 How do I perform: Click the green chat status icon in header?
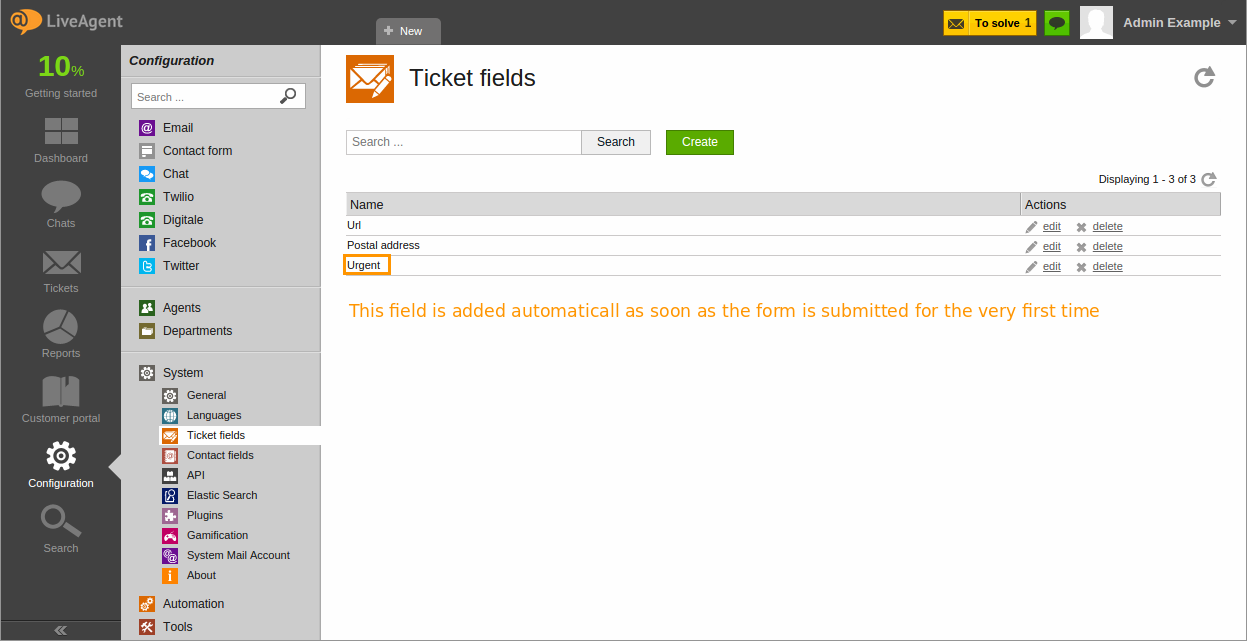tap(1057, 23)
